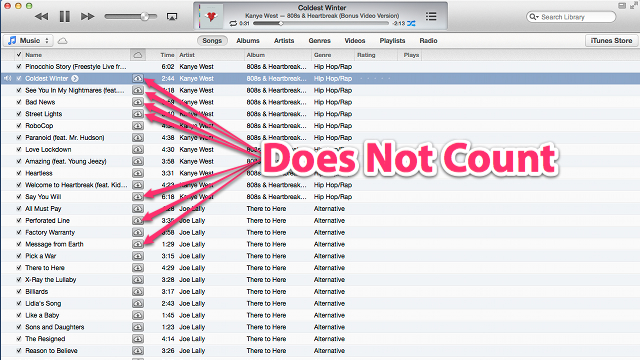Open the Up Next list icon
The image size is (640, 360).
431,16
